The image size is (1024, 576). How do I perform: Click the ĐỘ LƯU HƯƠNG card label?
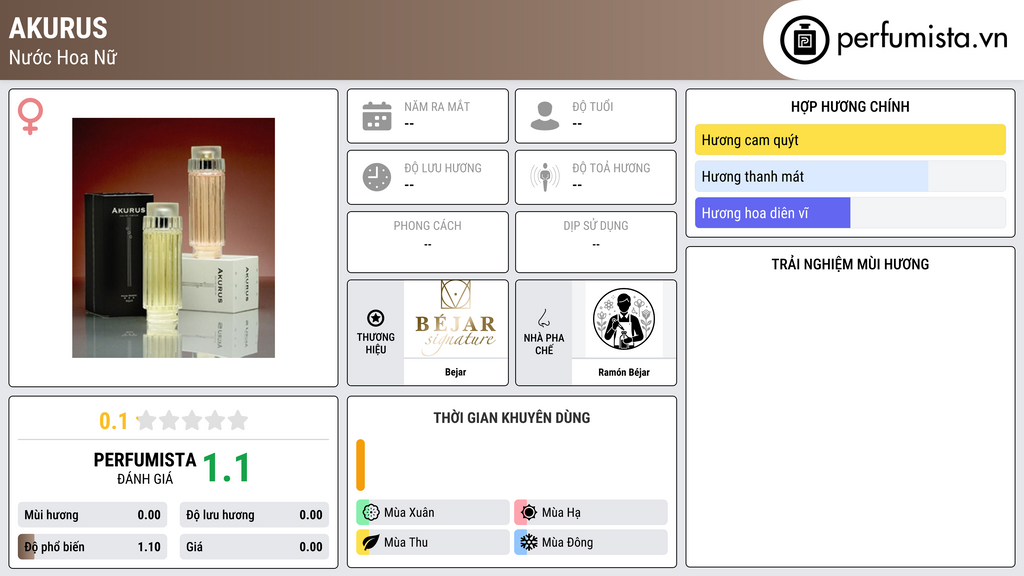point(443,168)
